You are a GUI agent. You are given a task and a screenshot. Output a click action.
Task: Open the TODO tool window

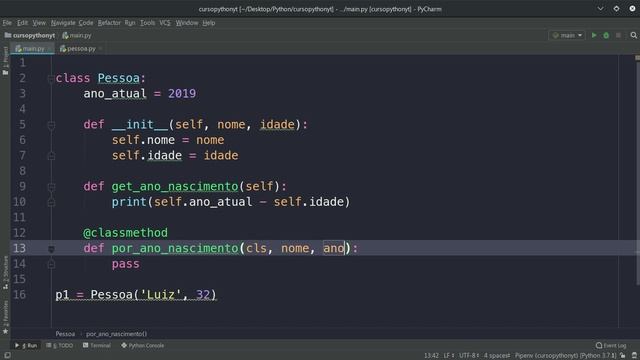pyautogui.click(x=60, y=345)
